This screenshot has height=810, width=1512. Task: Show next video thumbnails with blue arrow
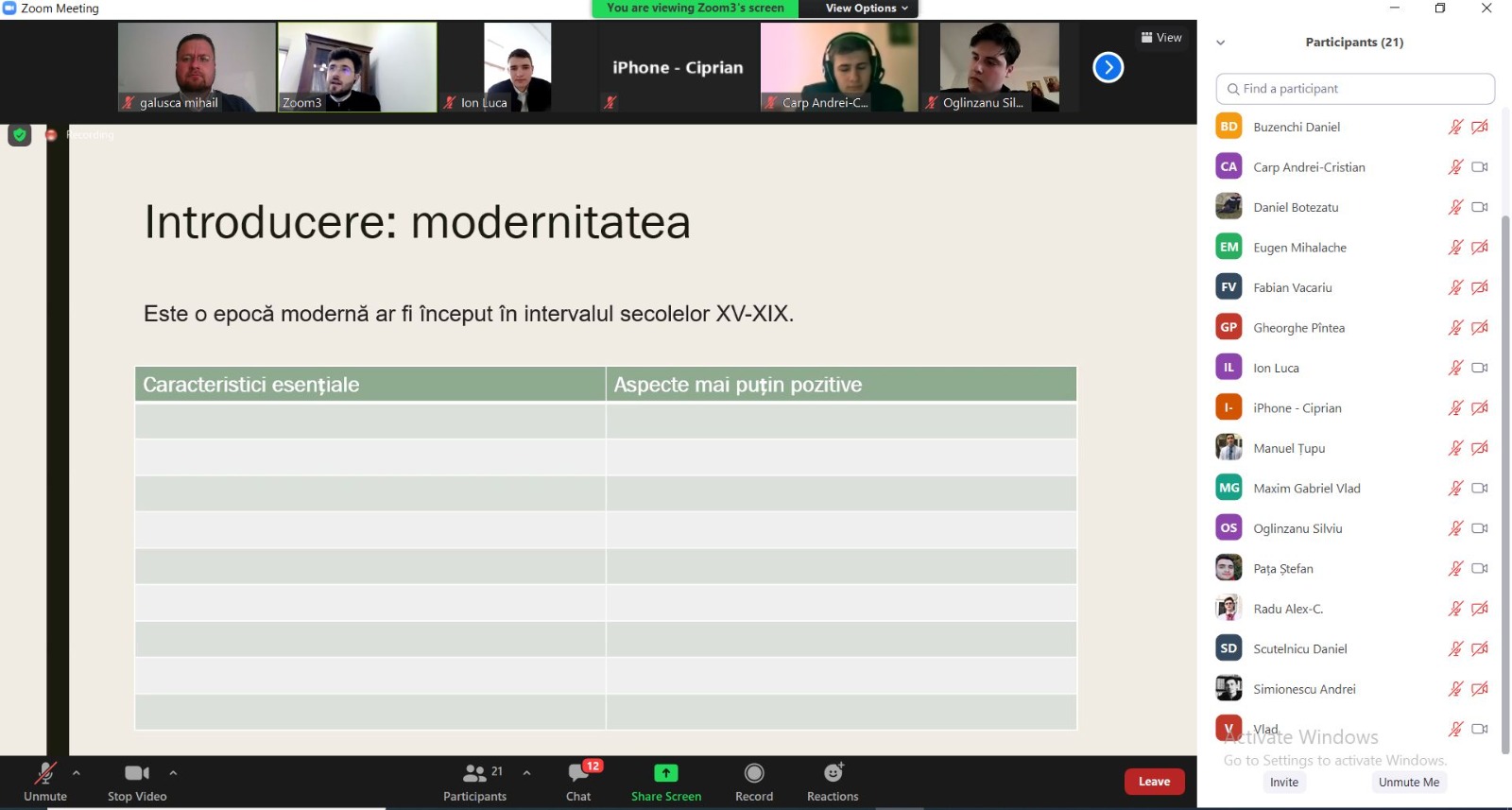[1108, 68]
